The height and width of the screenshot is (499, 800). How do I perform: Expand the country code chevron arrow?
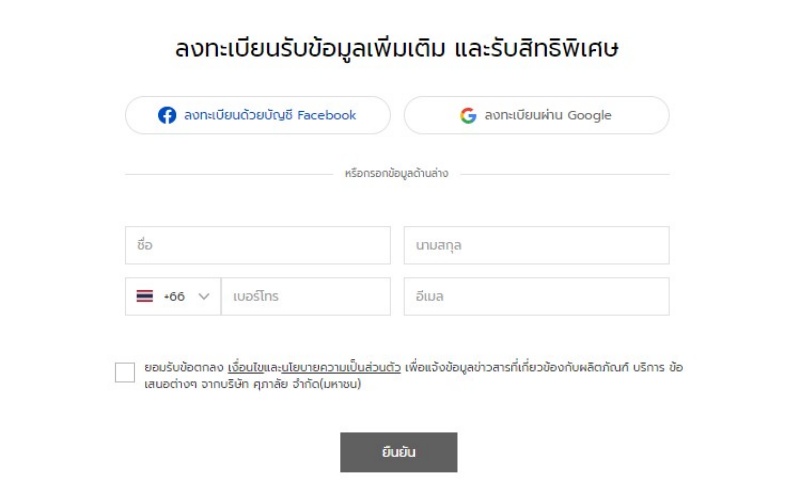pyautogui.click(x=204, y=297)
